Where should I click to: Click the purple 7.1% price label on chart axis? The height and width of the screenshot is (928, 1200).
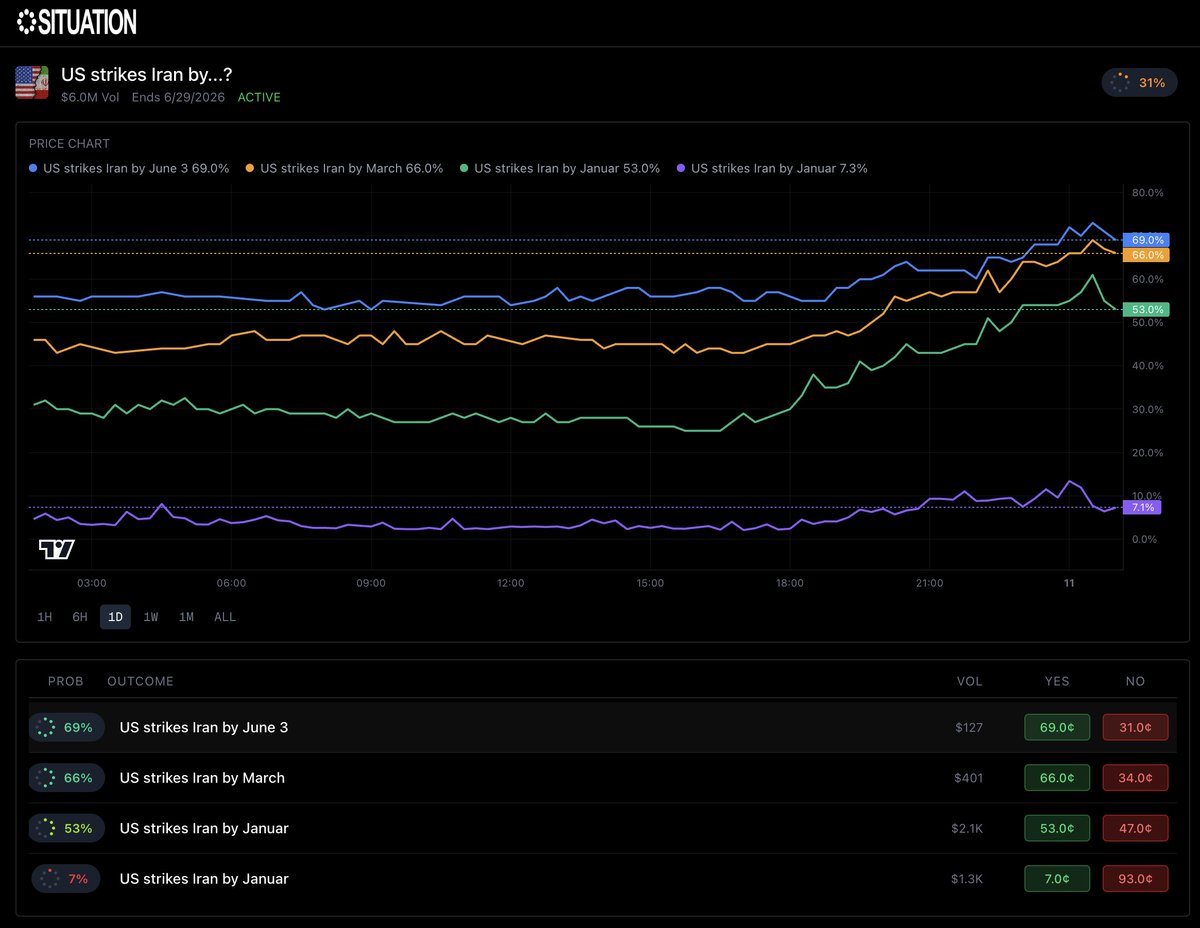pyautogui.click(x=1142, y=507)
